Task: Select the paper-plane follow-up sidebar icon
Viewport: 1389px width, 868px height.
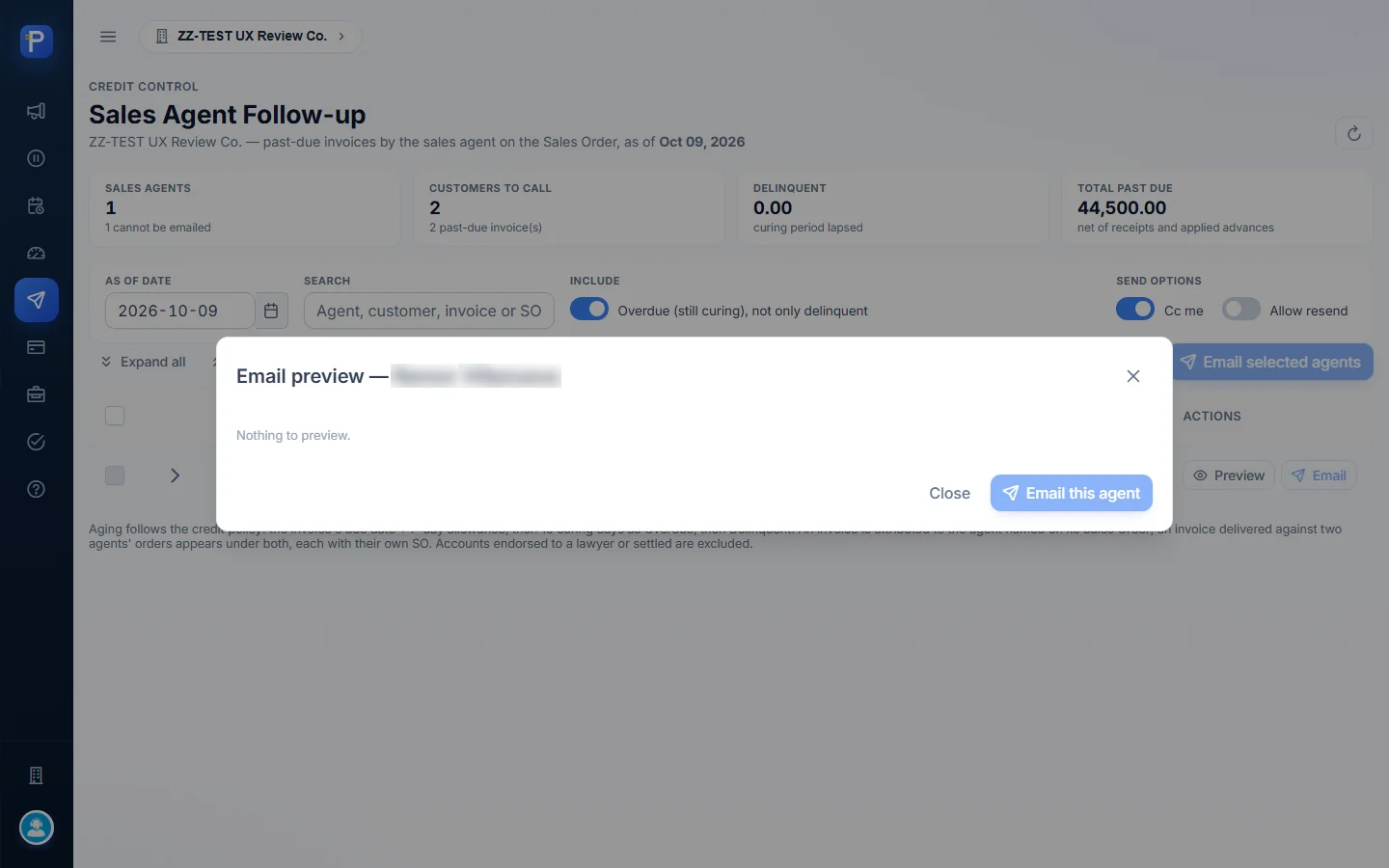Action: coord(36,300)
